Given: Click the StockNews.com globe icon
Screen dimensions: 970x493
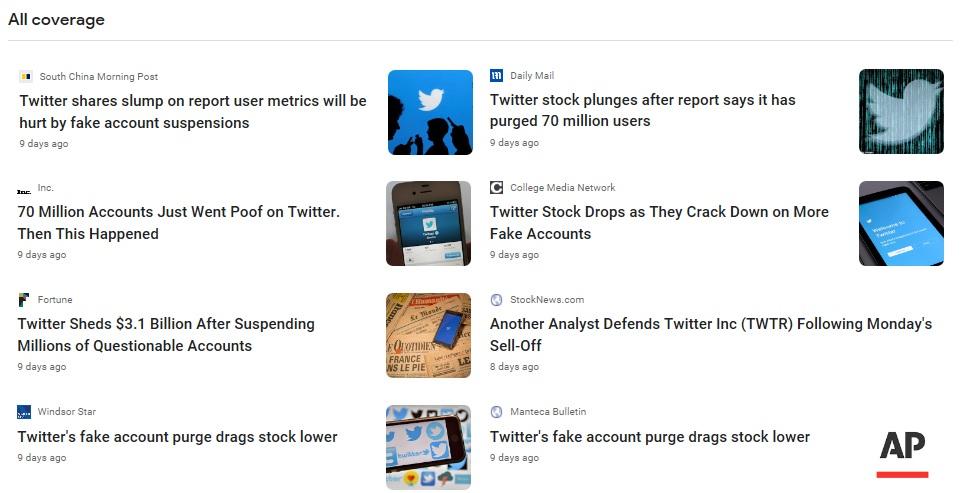Looking at the screenshot, I should click(497, 300).
